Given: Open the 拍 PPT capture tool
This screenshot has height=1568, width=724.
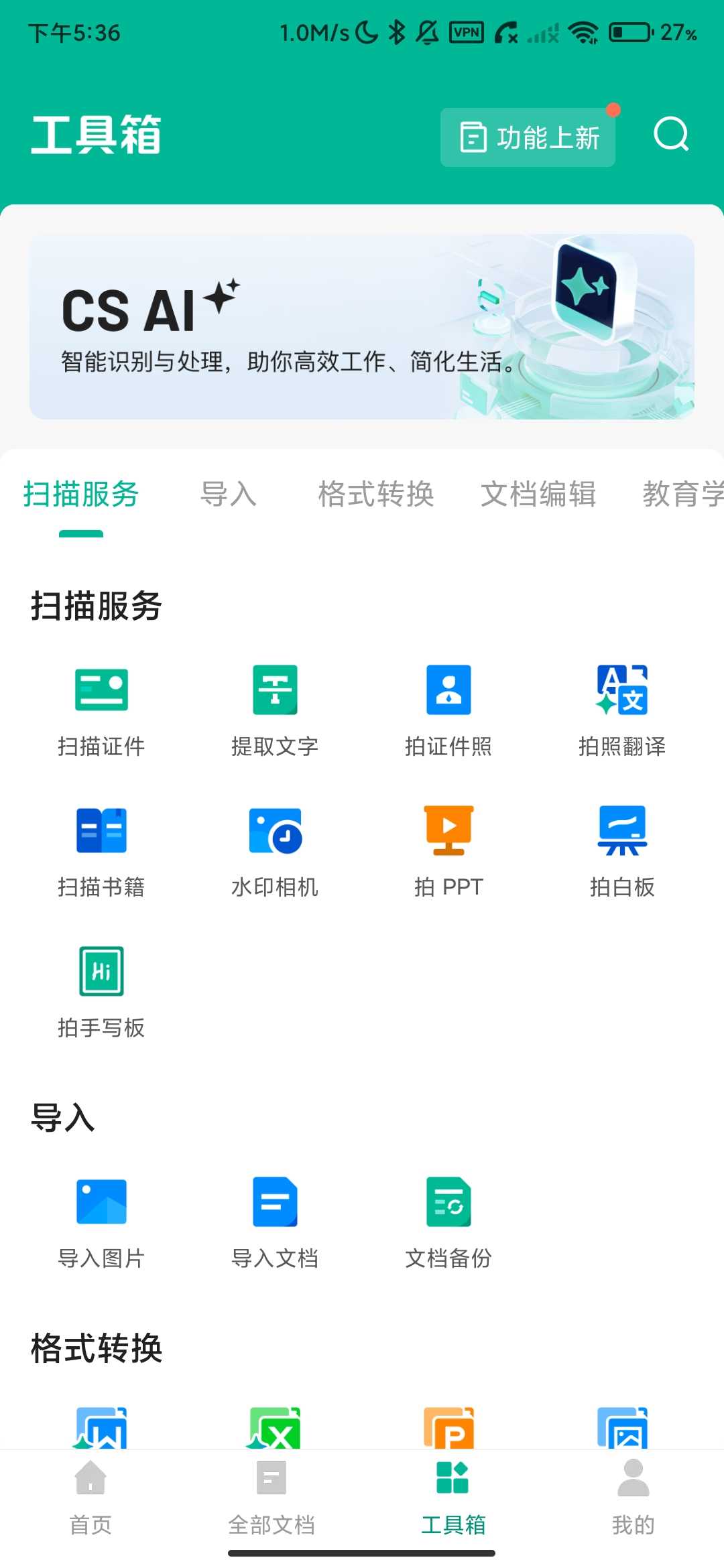Looking at the screenshot, I should click(x=448, y=852).
